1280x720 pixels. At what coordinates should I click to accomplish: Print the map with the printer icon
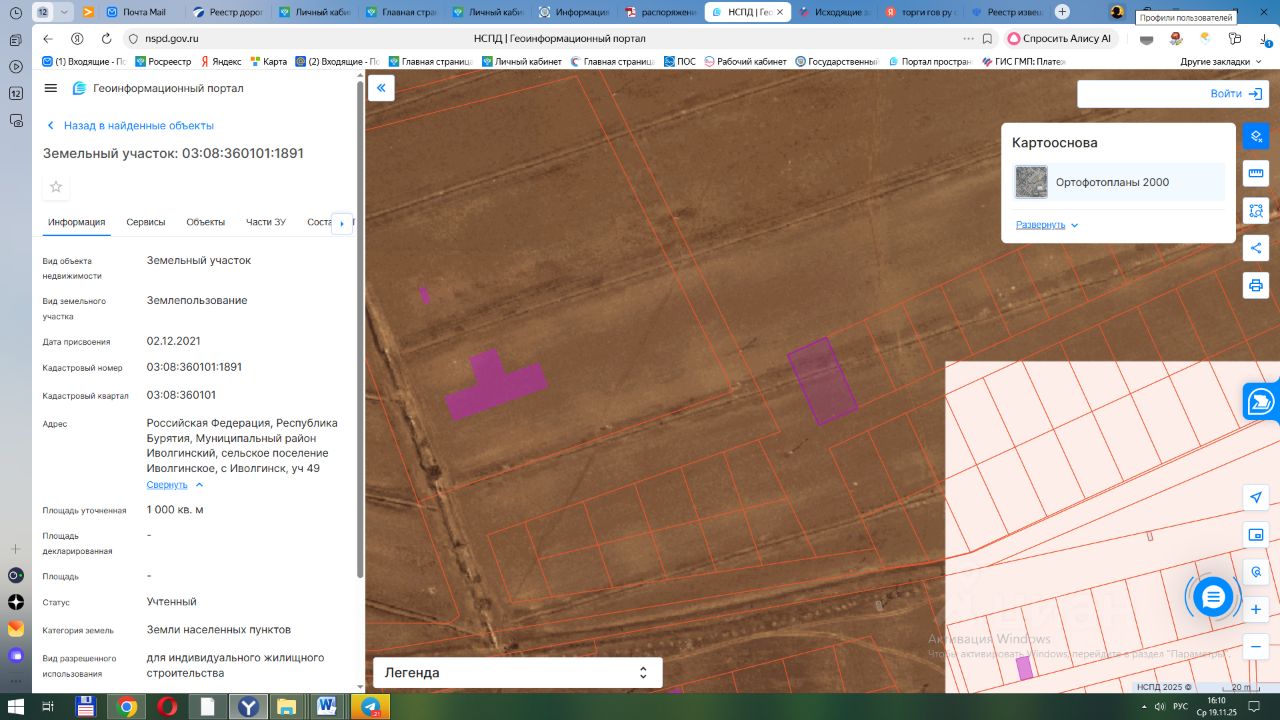[x=1256, y=285]
